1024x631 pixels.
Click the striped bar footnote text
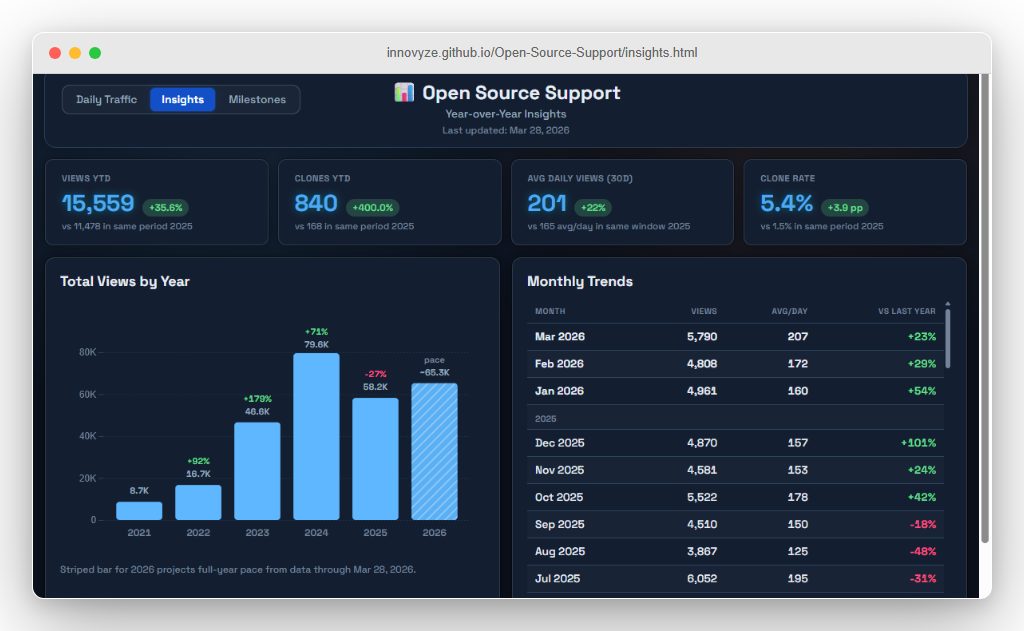pos(238,570)
